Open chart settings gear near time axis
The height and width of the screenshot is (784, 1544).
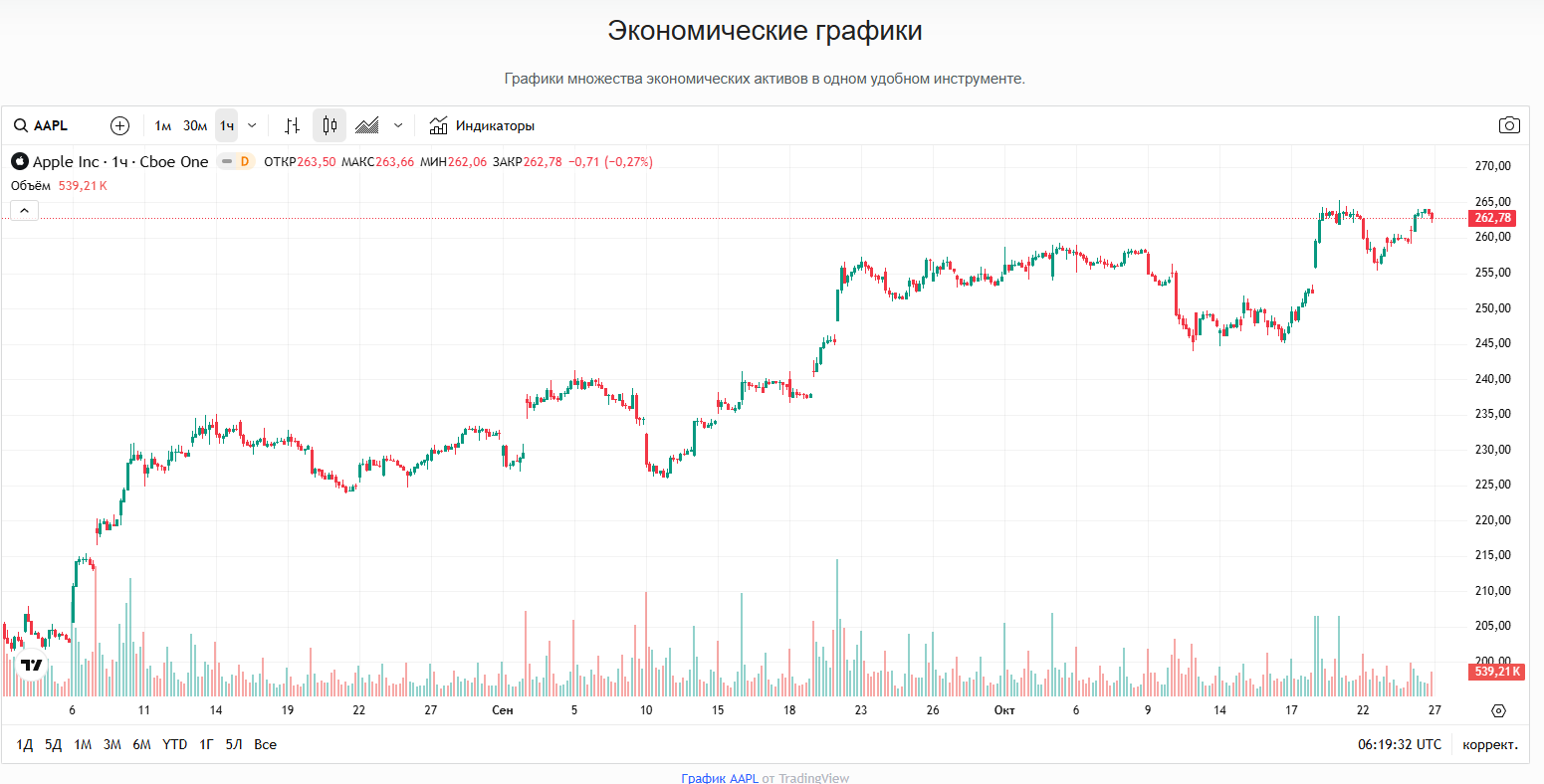pos(1499,710)
